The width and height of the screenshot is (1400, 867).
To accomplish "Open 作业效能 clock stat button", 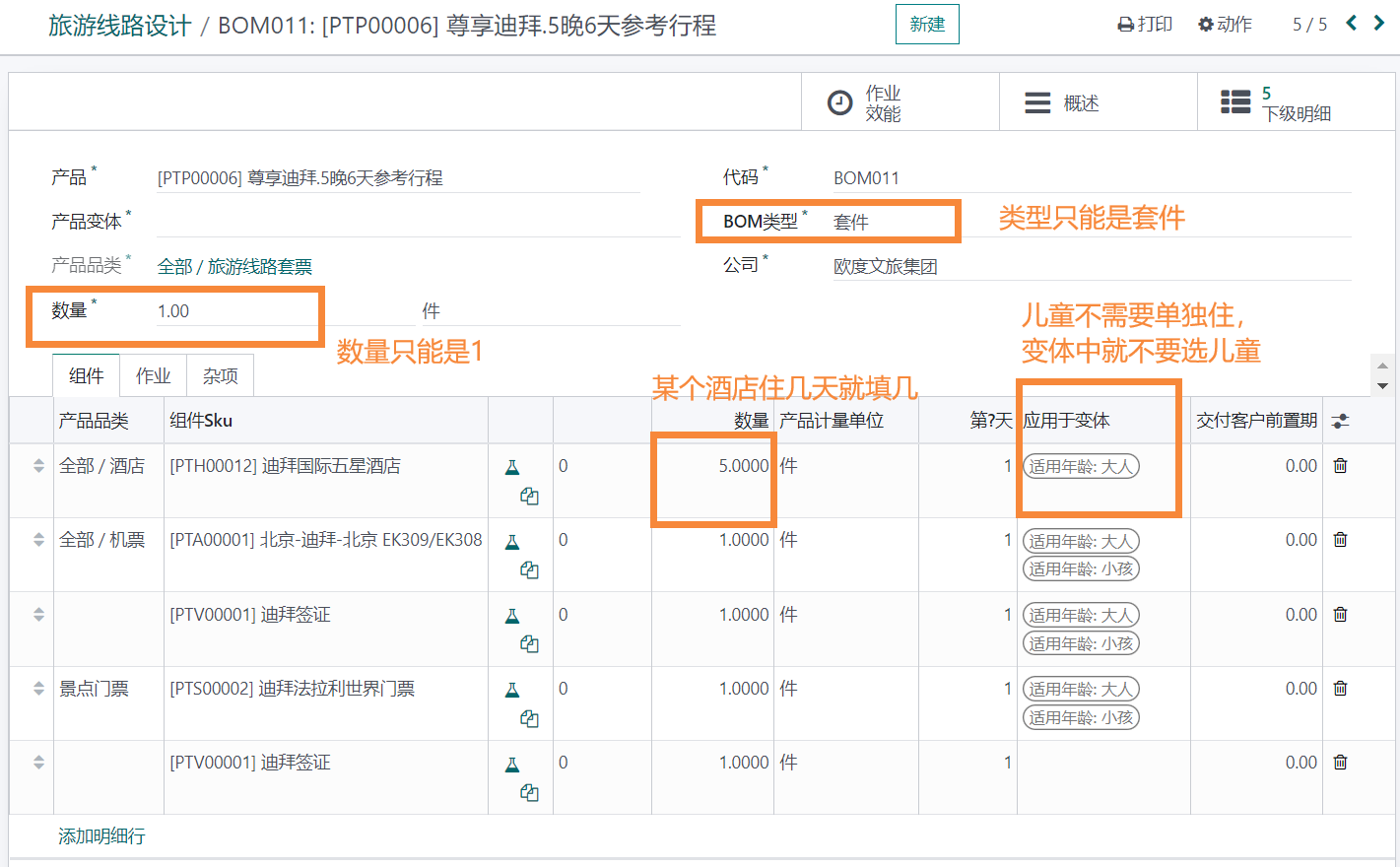I will (900, 102).
